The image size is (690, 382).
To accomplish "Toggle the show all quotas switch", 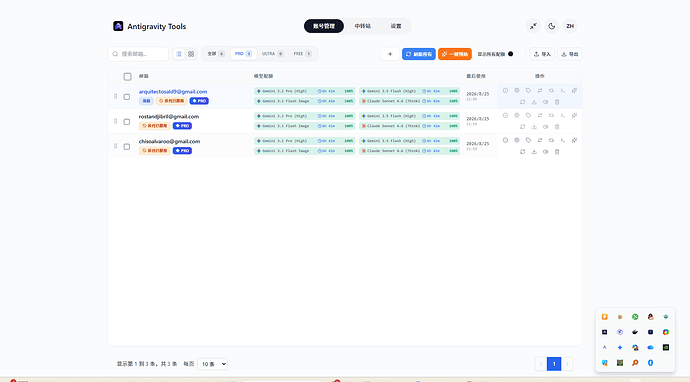I will [x=514, y=54].
